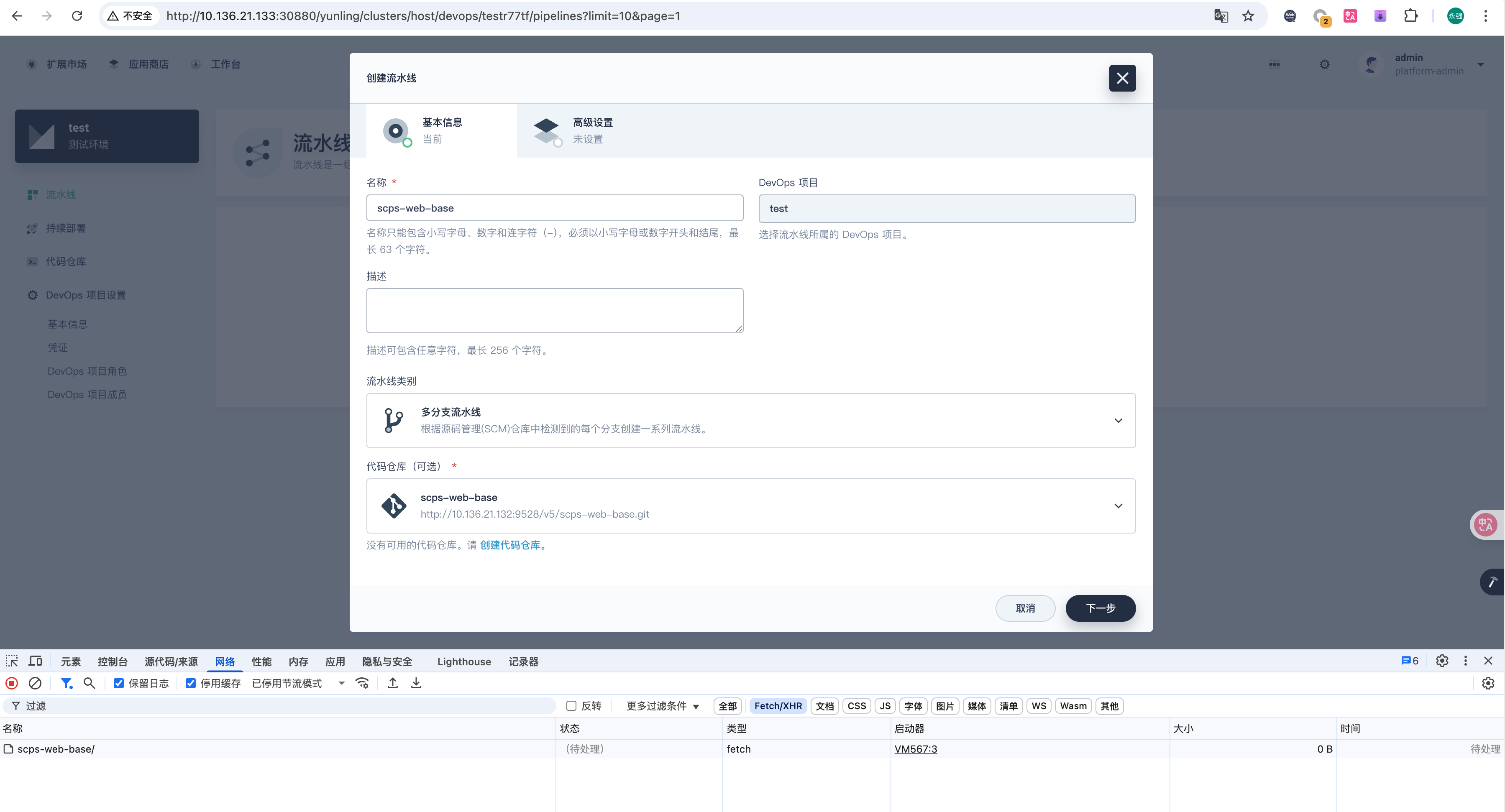Toggle the Preserve log checkbox
Image resolution: width=1505 pixels, height=812 pixels.
click(119, 683)
